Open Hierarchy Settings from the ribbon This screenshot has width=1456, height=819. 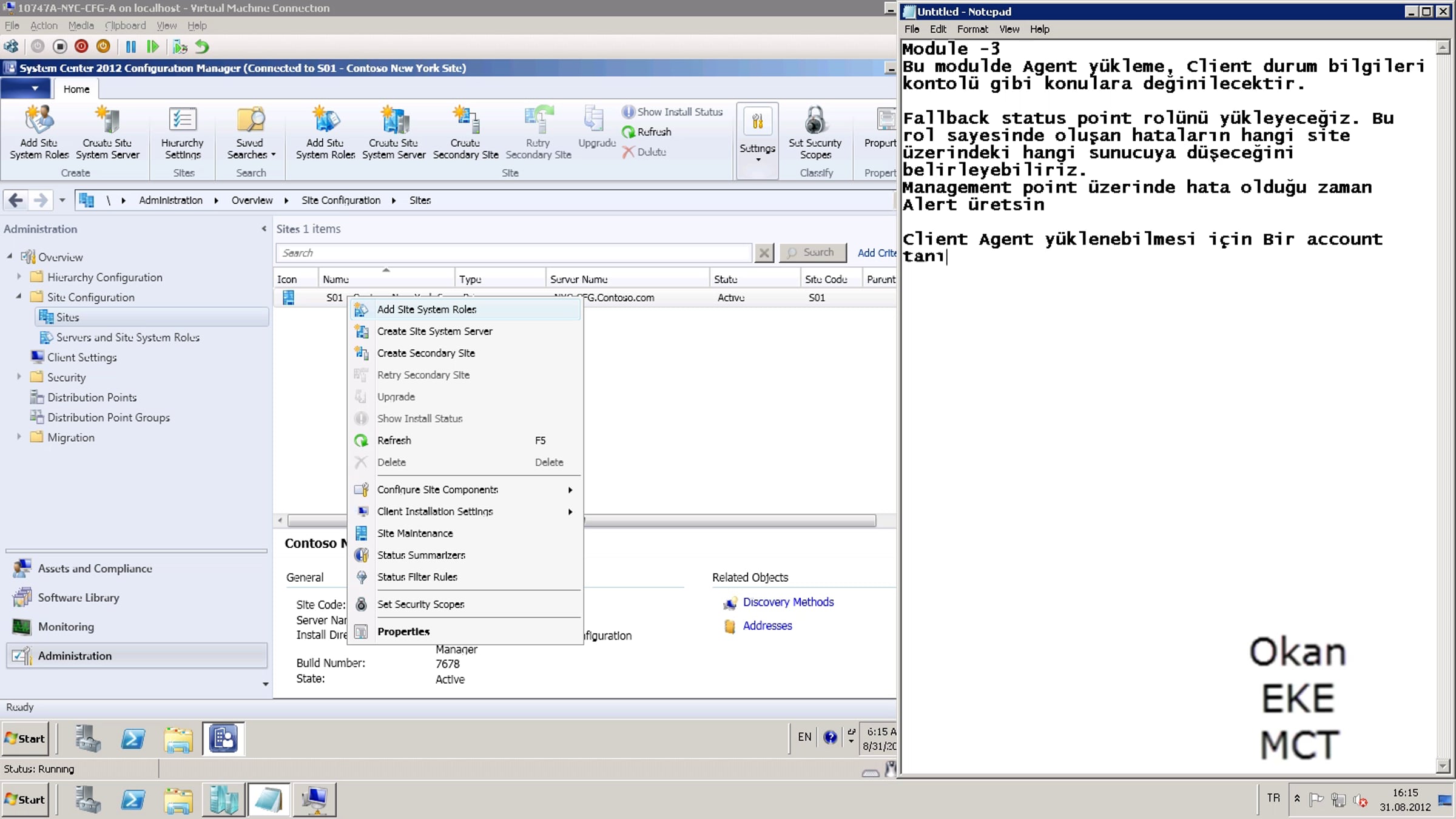(x=182, y=132)
